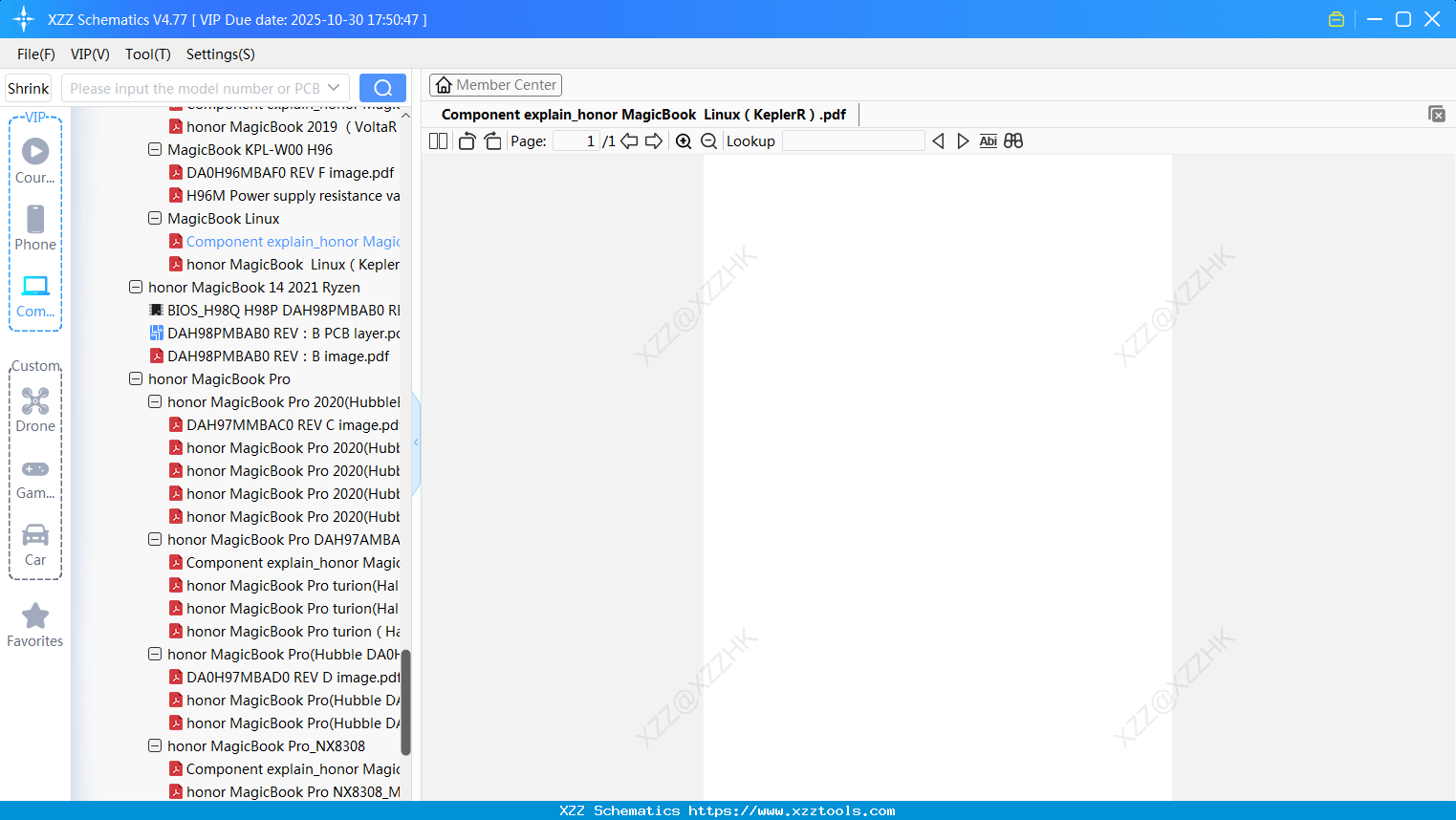
Task: Select the Component explain KeplerR .pdf tab
Action: point(643,115)
